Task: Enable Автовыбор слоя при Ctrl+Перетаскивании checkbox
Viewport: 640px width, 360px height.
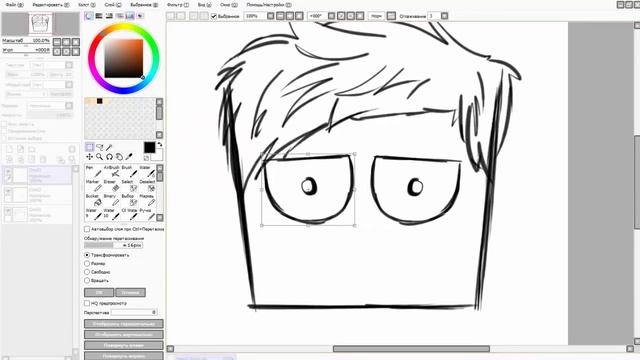Action: [x=87, y=229]
